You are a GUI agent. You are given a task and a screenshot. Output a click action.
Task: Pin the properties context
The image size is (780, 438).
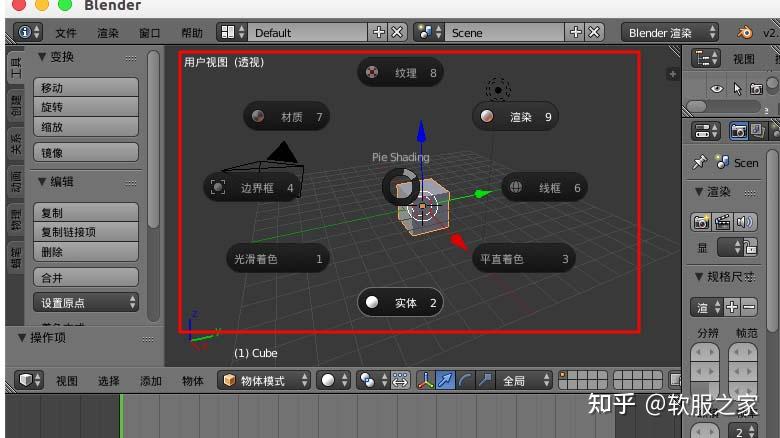pos(699,162)
